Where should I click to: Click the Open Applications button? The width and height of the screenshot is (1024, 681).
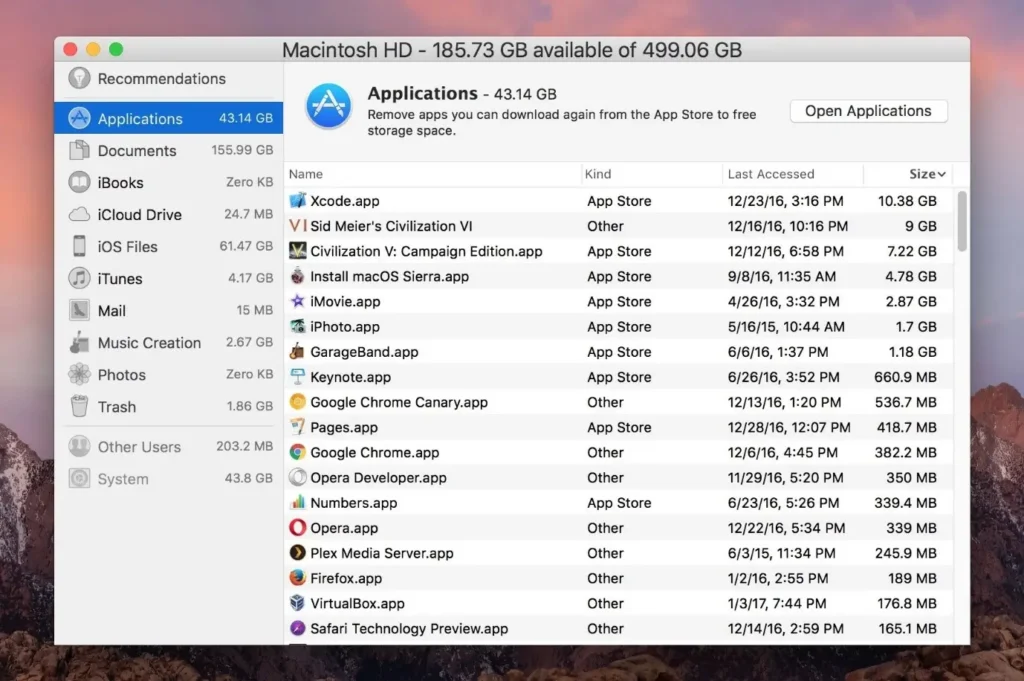868,111
